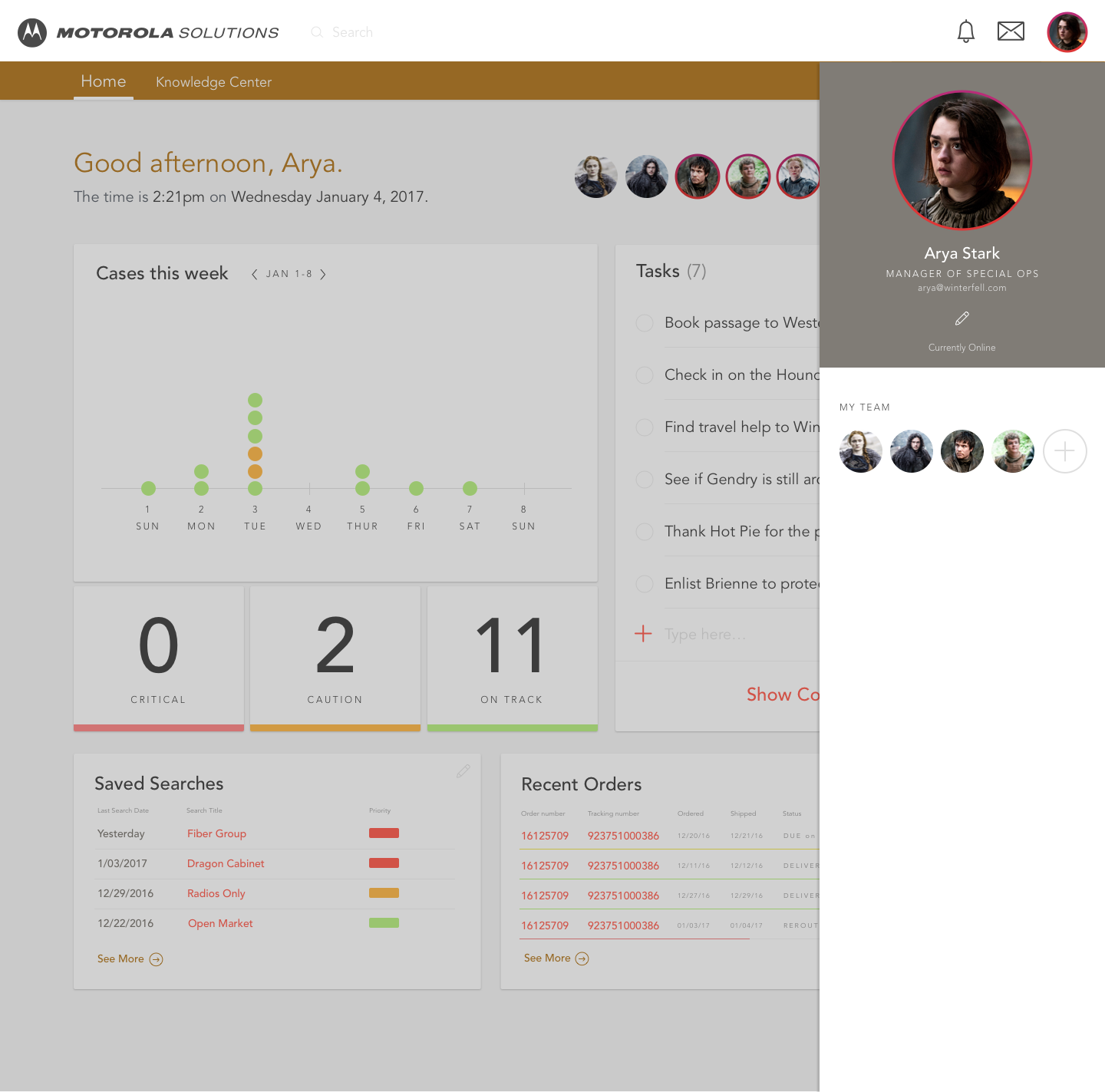Go to the next week with the right chevron
The image size is (1105, 1092).
tap(323, 274)
